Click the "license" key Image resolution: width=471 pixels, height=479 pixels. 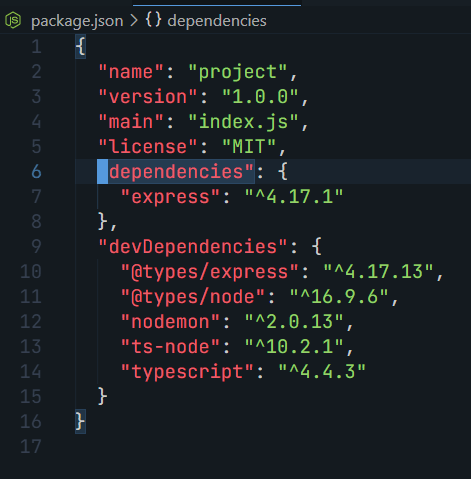(148, 147)
